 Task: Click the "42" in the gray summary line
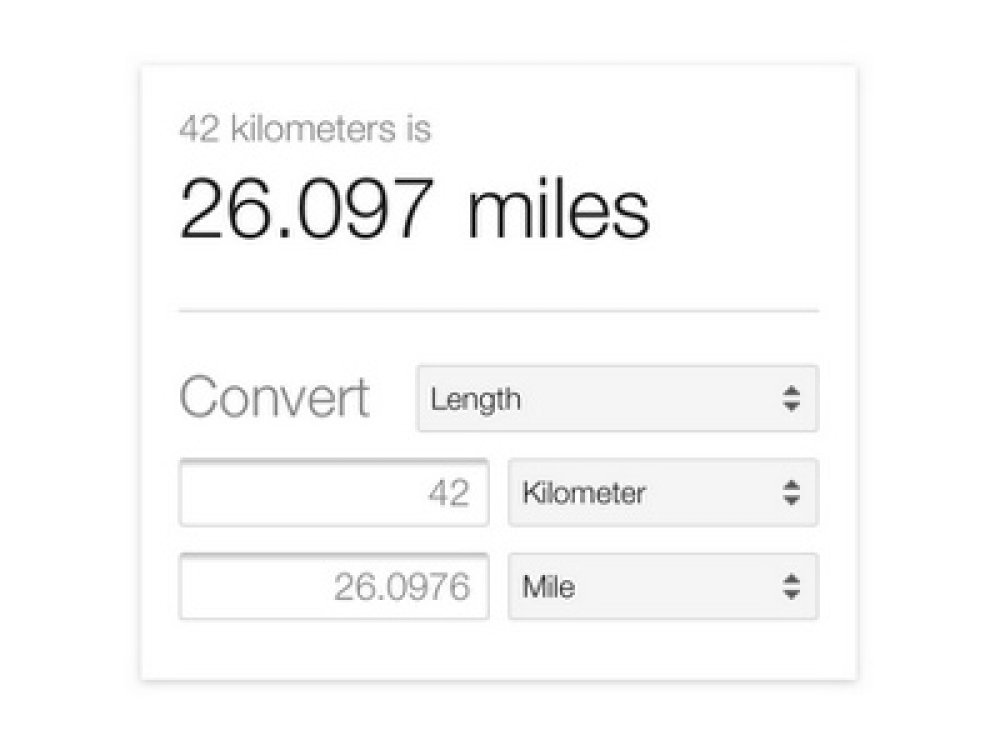(199, 130)
